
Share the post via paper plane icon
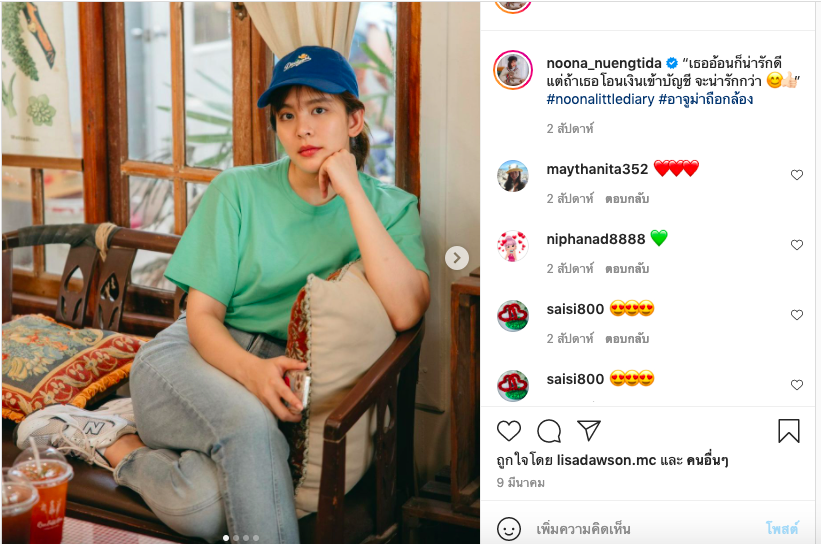(x=589, y=431)
